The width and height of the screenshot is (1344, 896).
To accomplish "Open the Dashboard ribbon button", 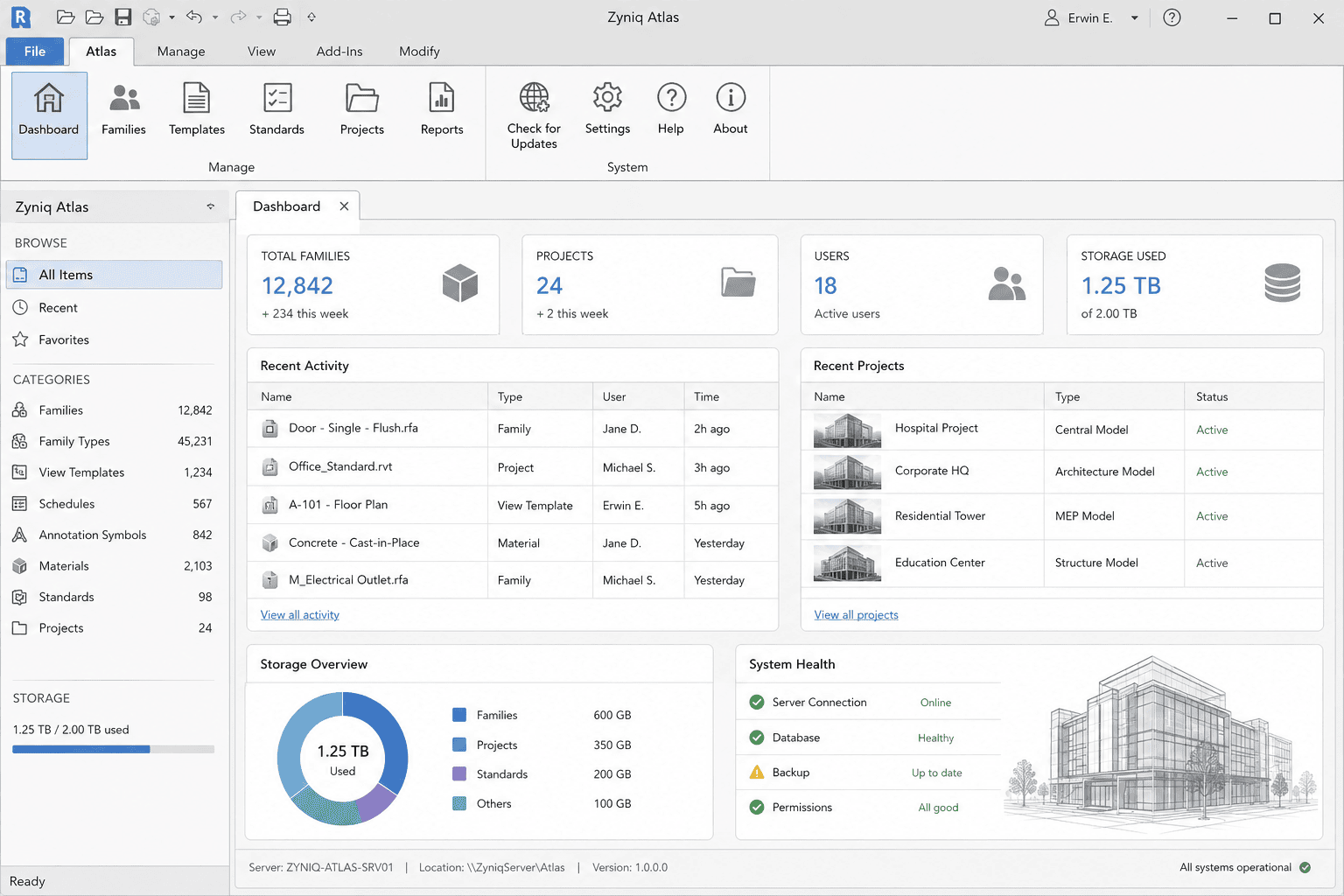I will pyautogui.click(x=49, y=115).
